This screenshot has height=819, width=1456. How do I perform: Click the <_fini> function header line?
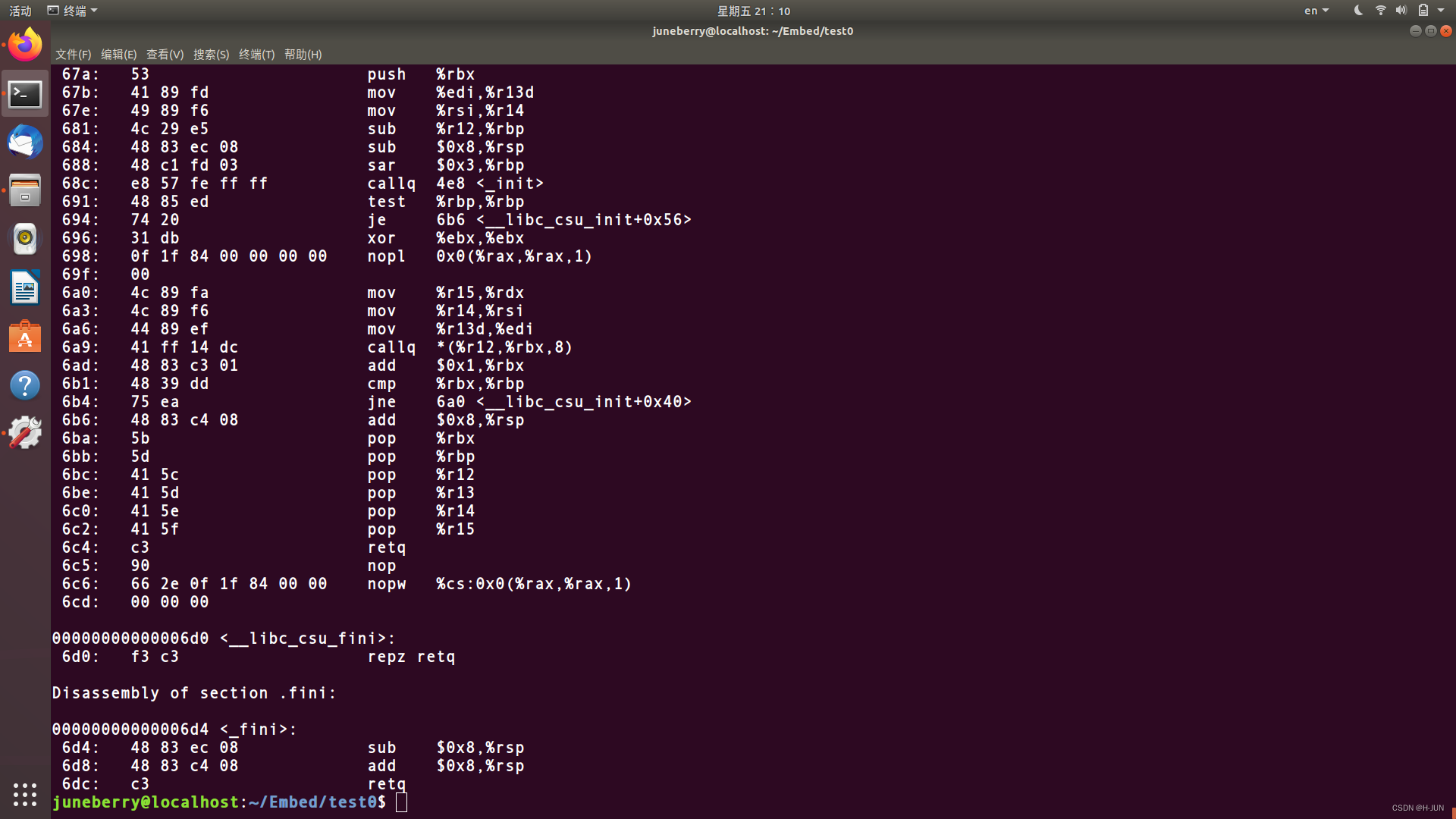(x=174, y=730)
